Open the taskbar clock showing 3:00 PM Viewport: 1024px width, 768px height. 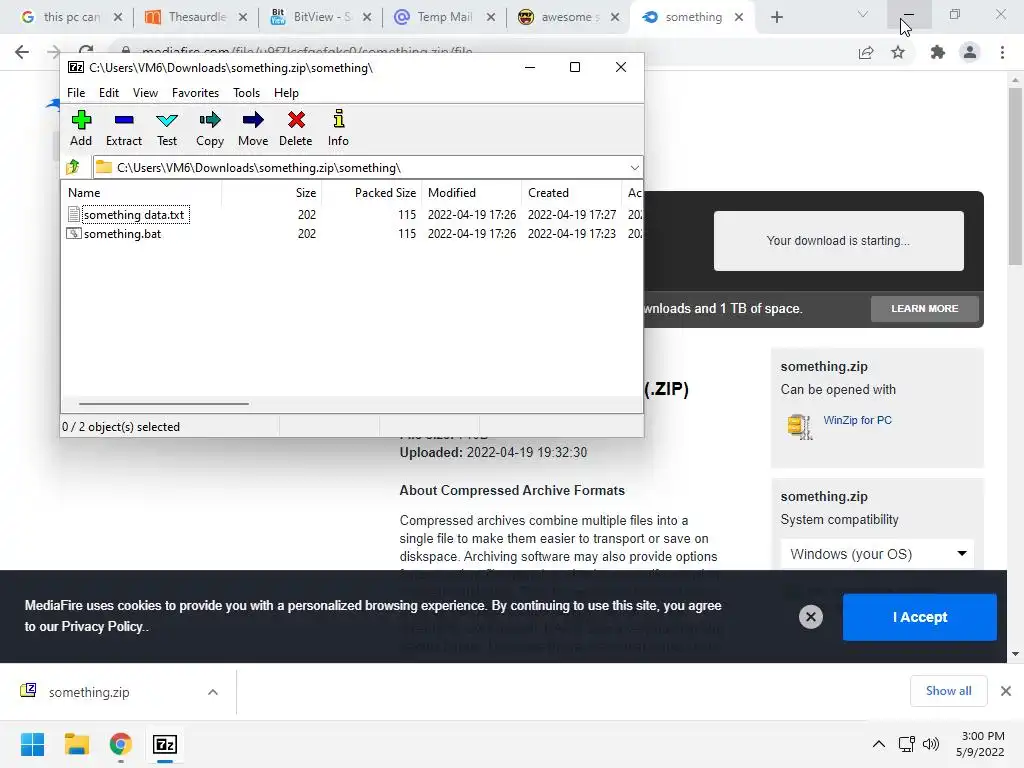(x=980, y=744)
